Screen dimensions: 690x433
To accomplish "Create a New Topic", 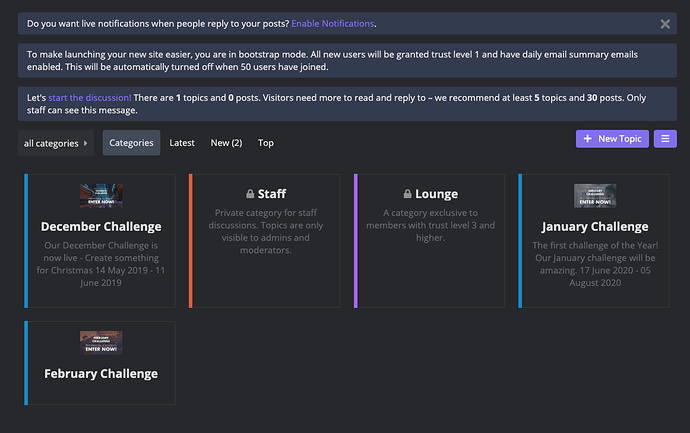I will [612, 139].
